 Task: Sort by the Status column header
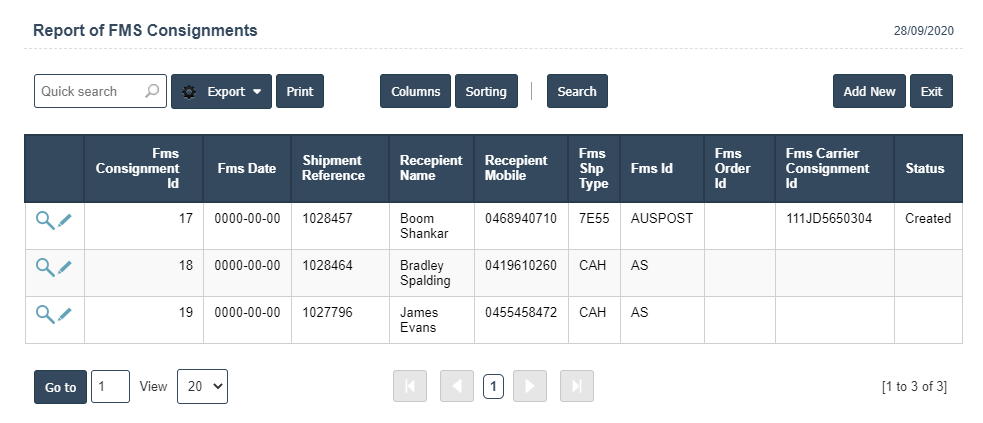point(924,169)
